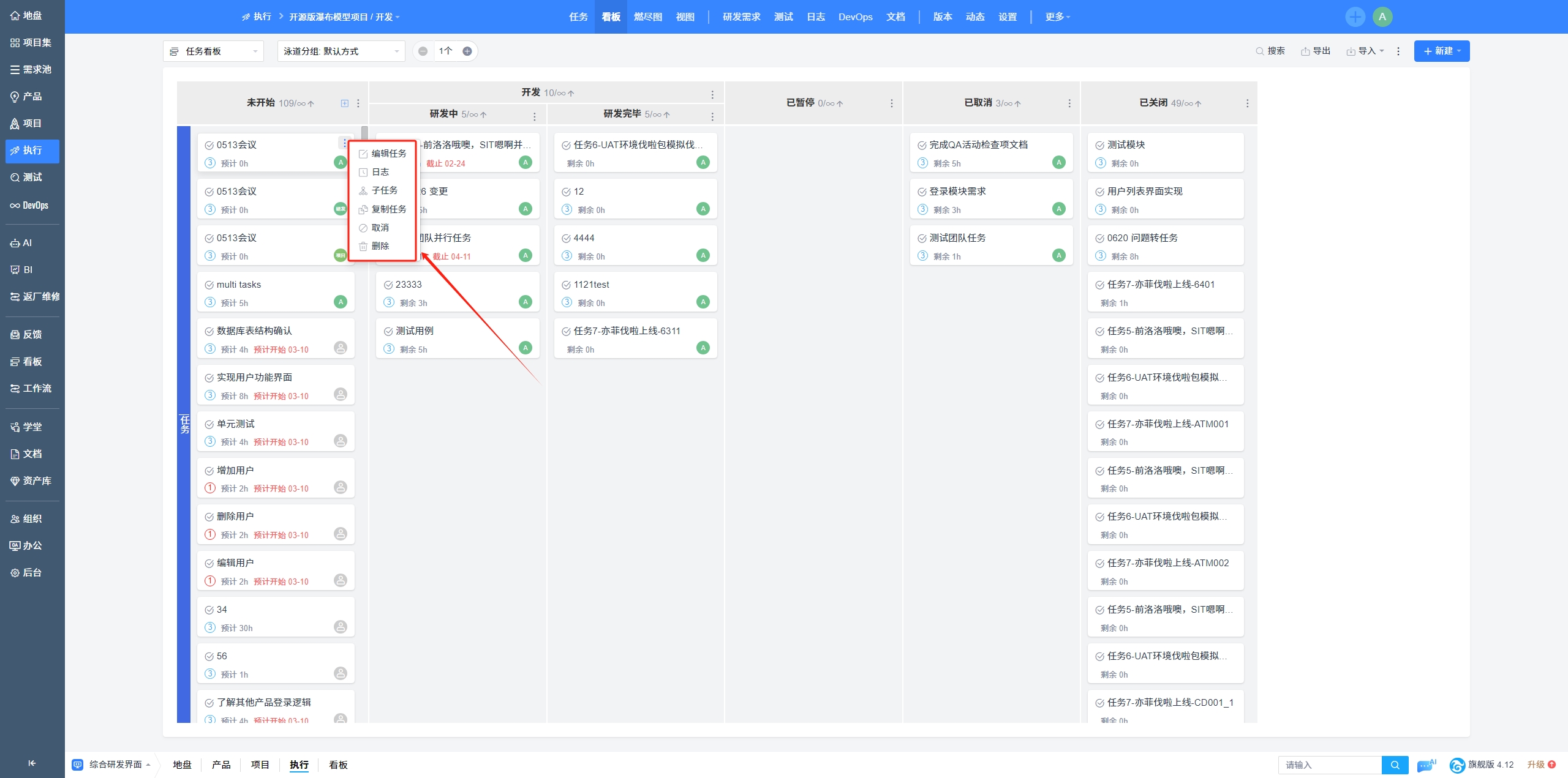Click the 导出 export button
Image resolution: width=1568 pixels, height=778 pixels.
coord(1316,51)
